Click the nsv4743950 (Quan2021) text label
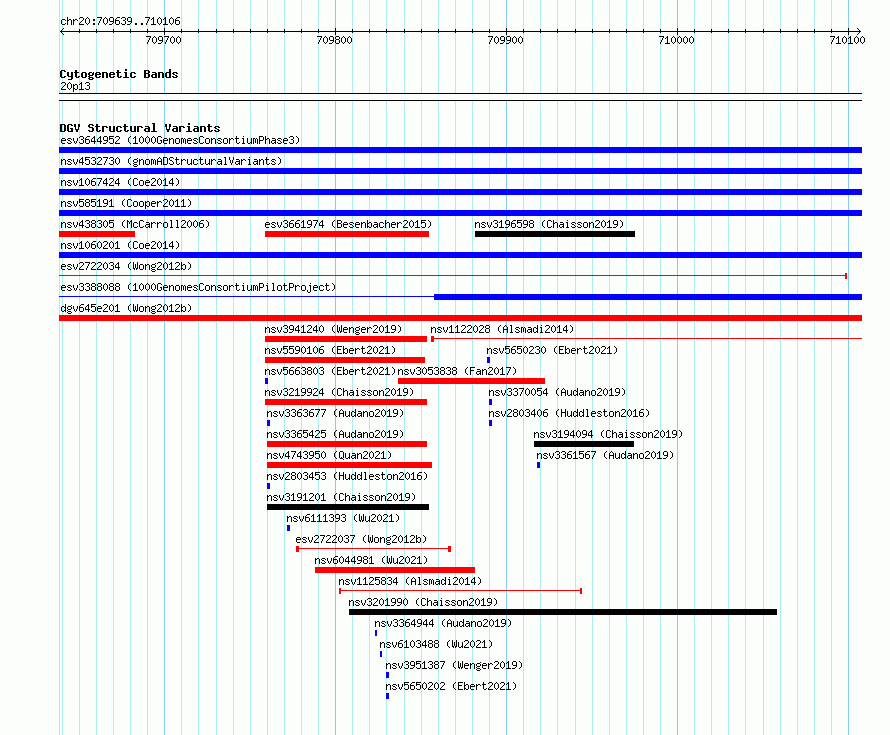The height and width of the screenshot is (735, 890). tap(329, 455)
